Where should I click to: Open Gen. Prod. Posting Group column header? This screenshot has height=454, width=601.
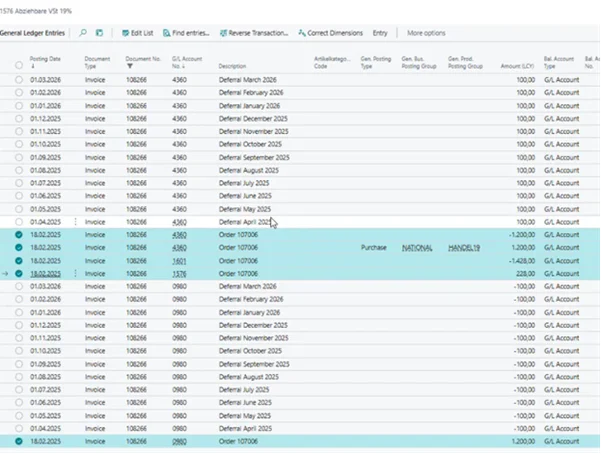pos(465,62)
